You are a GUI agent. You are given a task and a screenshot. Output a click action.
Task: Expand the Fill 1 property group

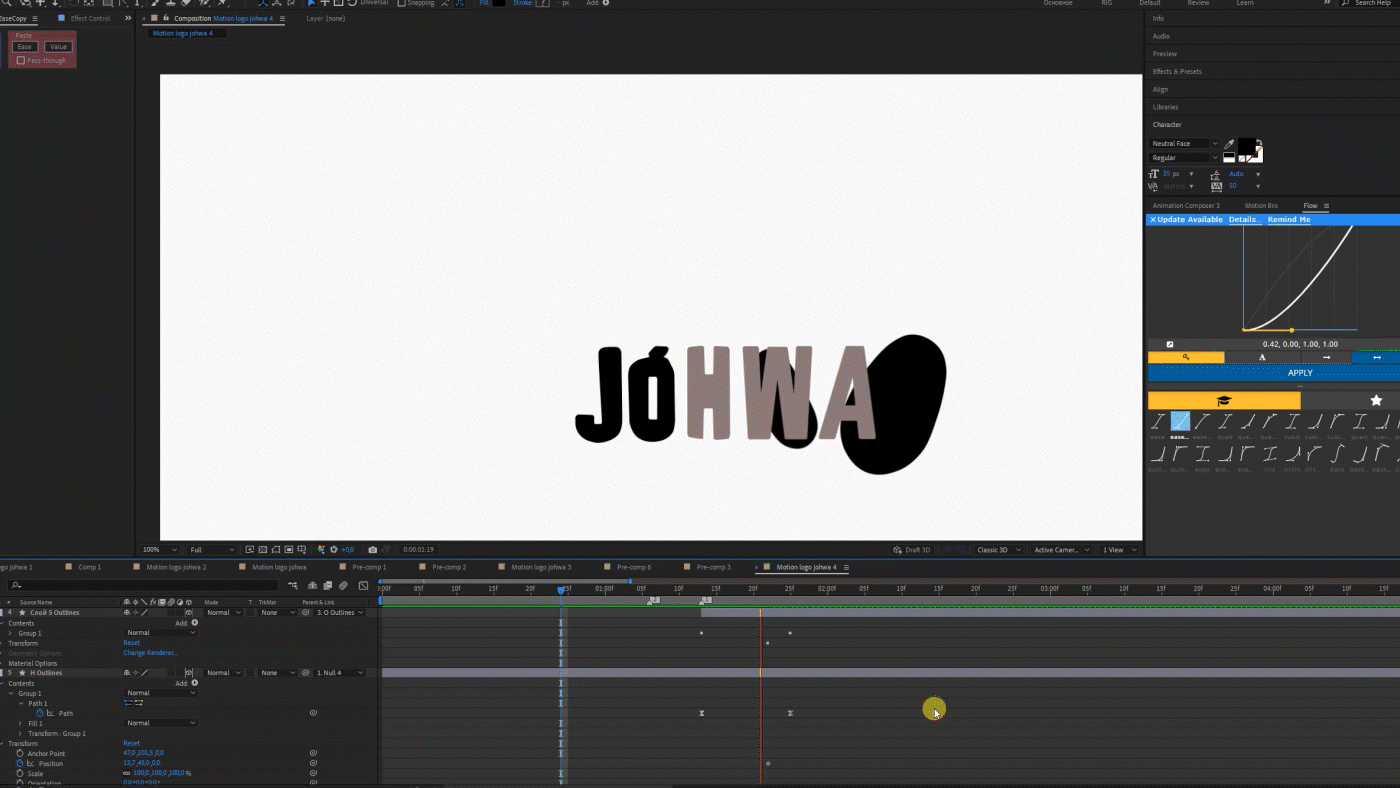tap(20, 723)
